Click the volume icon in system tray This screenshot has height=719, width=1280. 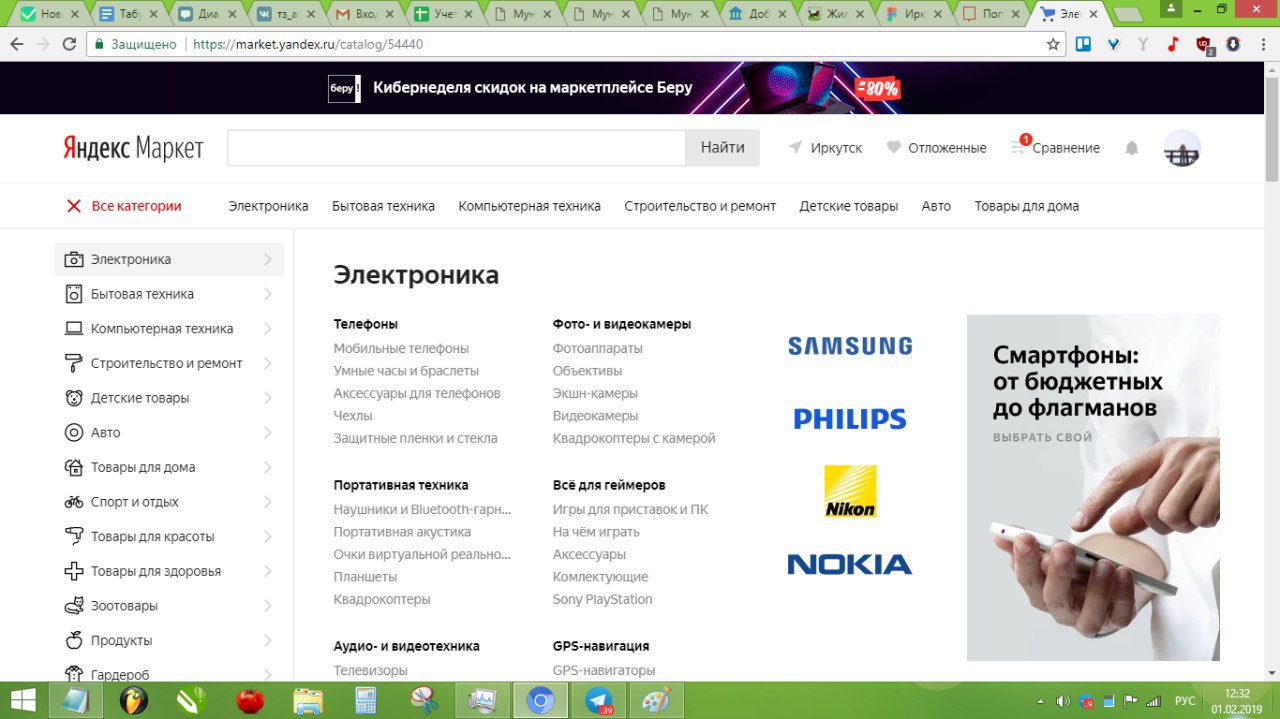coord(1063,701)
